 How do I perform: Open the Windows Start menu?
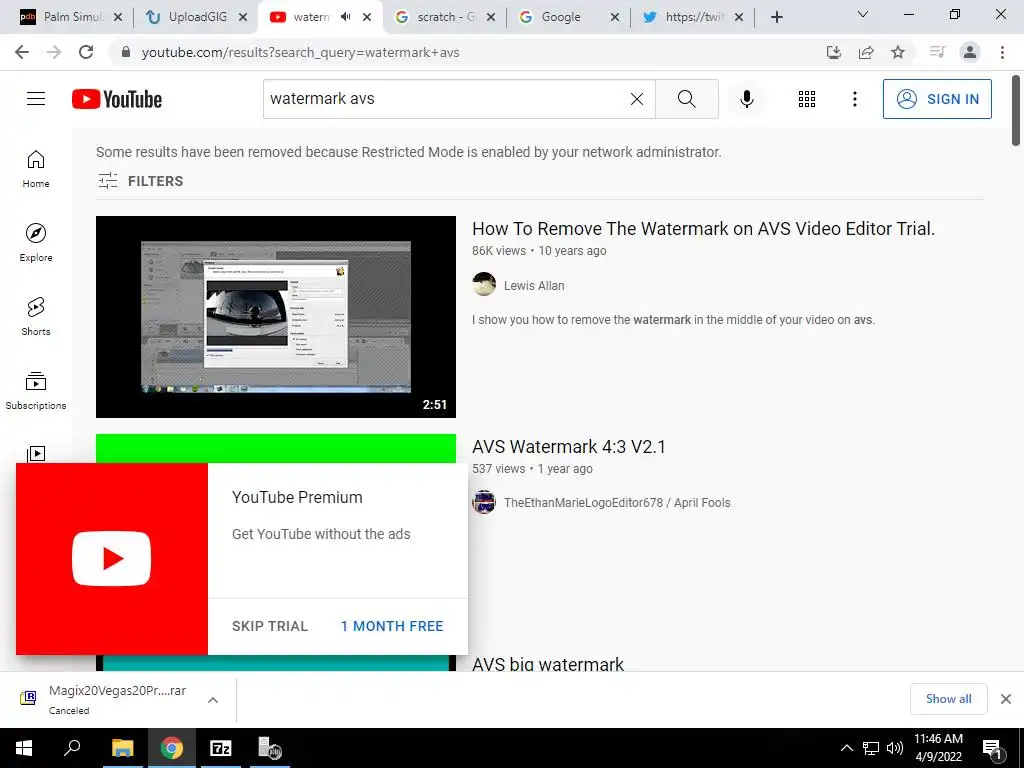tap(24, 748)
